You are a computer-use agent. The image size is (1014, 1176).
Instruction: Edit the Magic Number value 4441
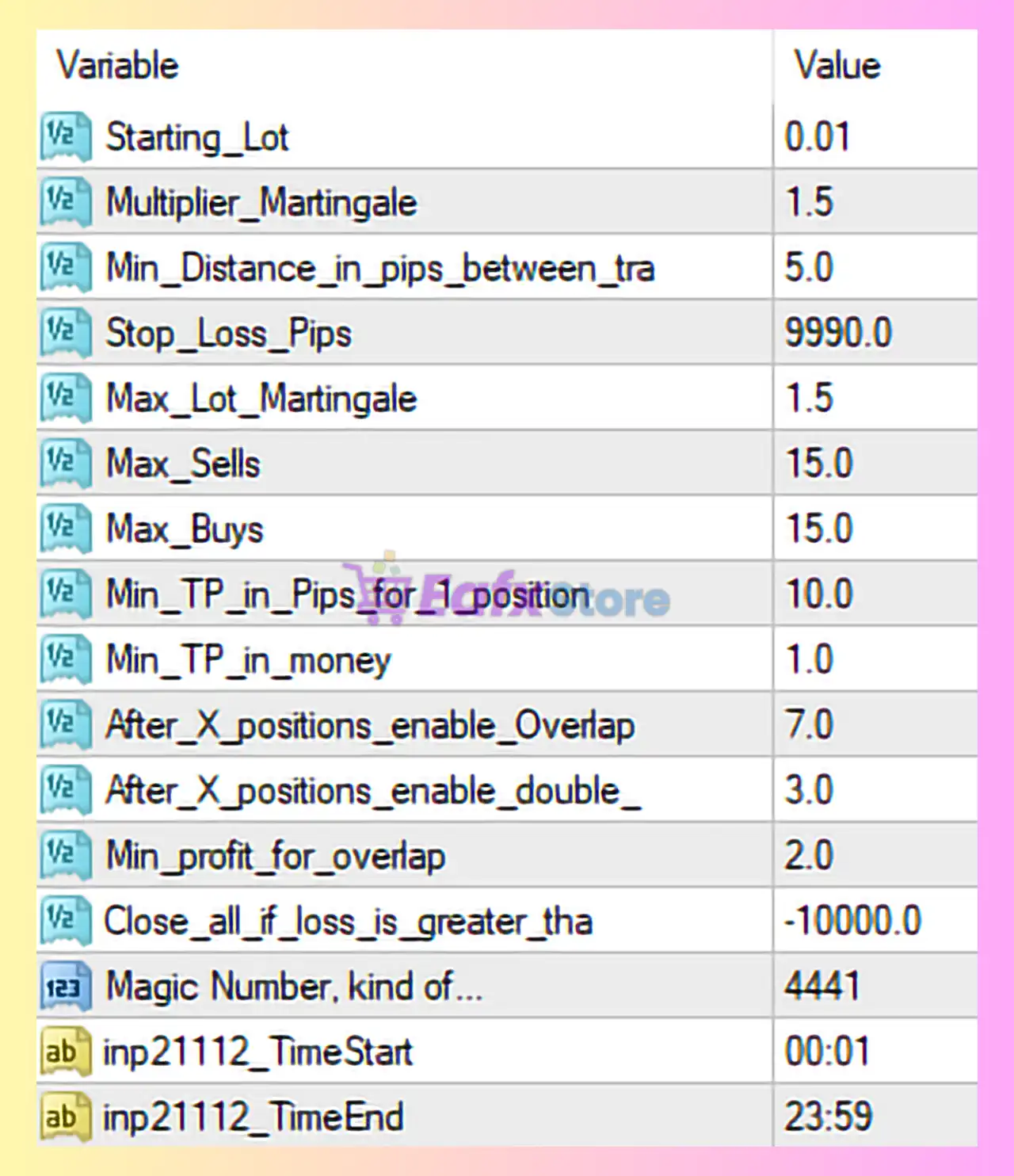[x=822, y=987]
